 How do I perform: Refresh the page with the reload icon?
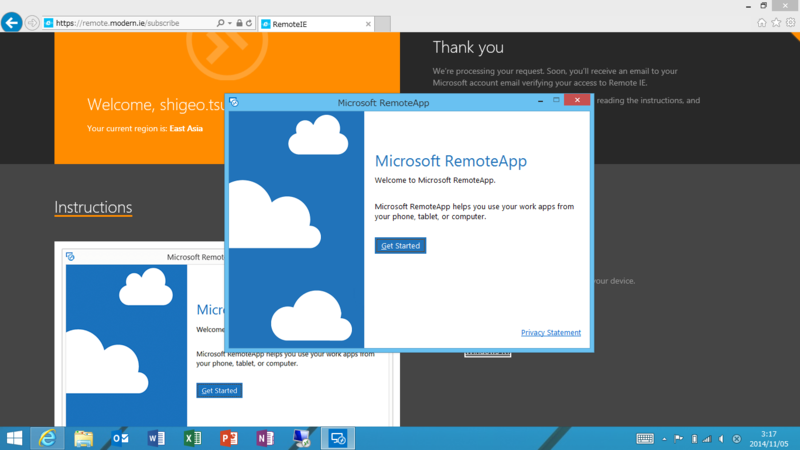(249, 23)
